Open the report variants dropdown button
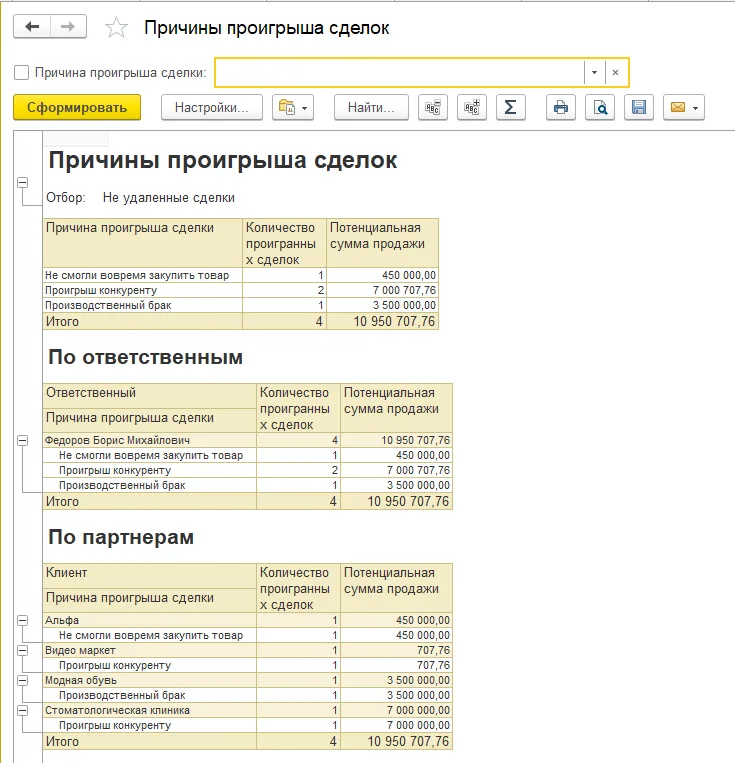 [x=293, y=107]
